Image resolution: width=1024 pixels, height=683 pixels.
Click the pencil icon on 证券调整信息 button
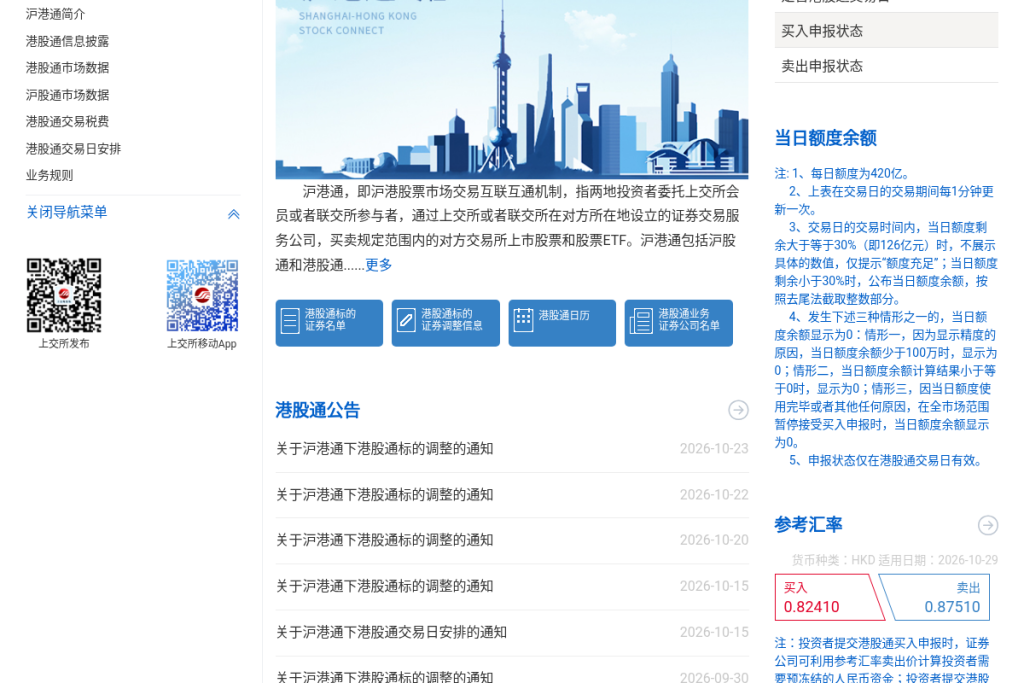point(406,321)
